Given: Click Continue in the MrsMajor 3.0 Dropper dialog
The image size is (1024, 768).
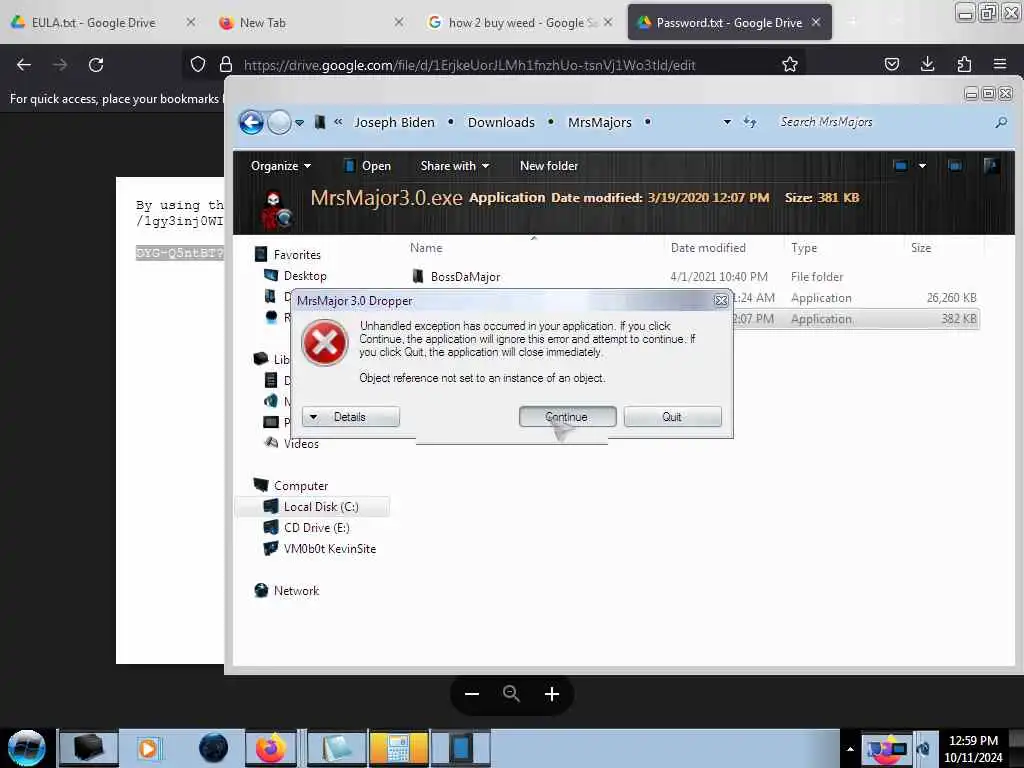Looking at the screenshot, I should 567,417.
